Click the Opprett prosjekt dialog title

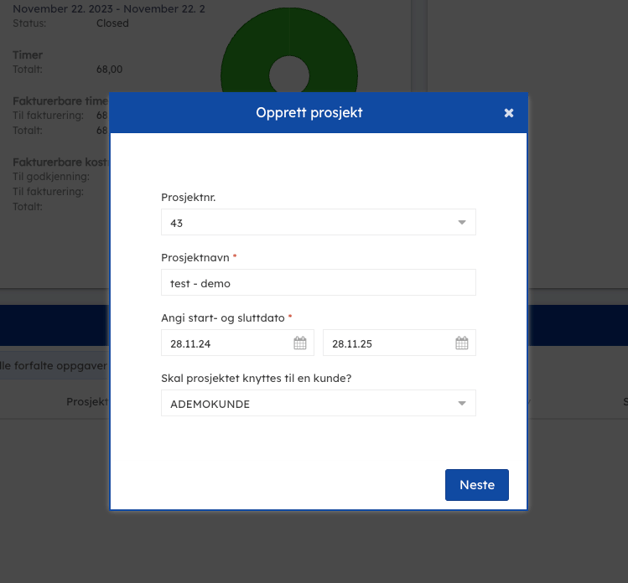[x=309, y=113]
